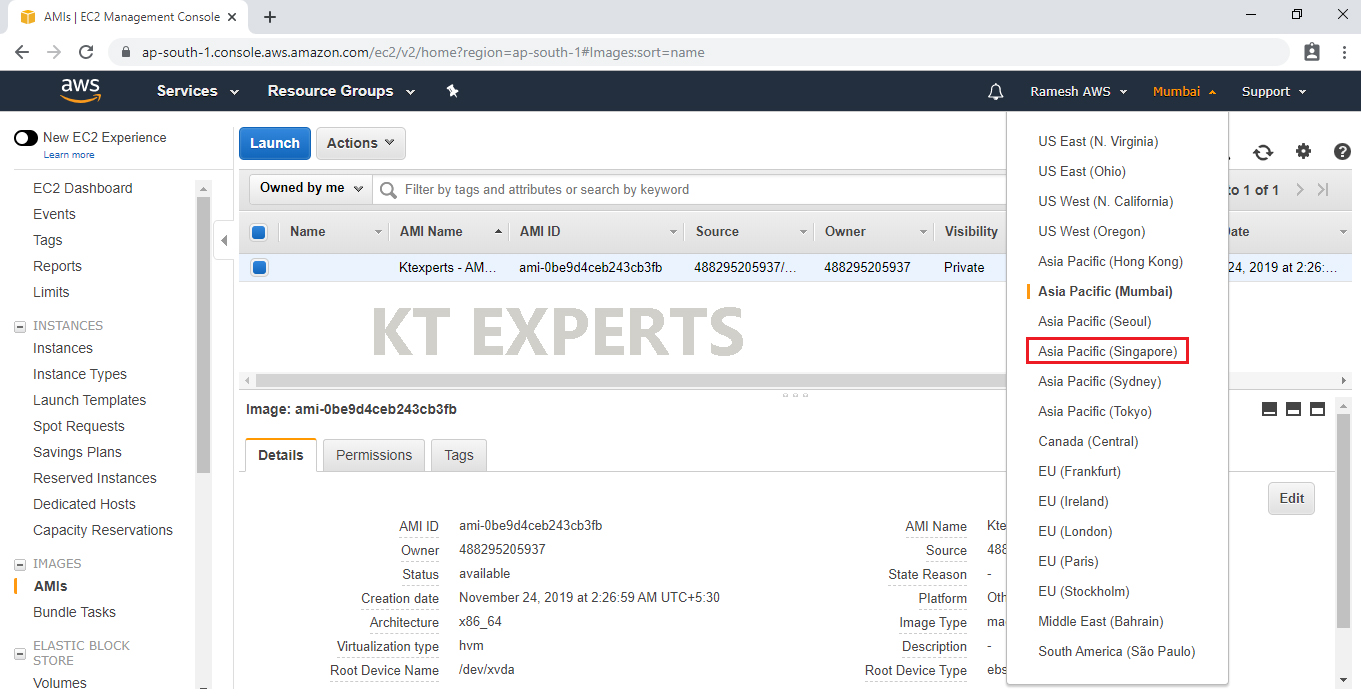Open the Name column filter arrow
This screenshot has height=698, width=1361.
[379, 232]
